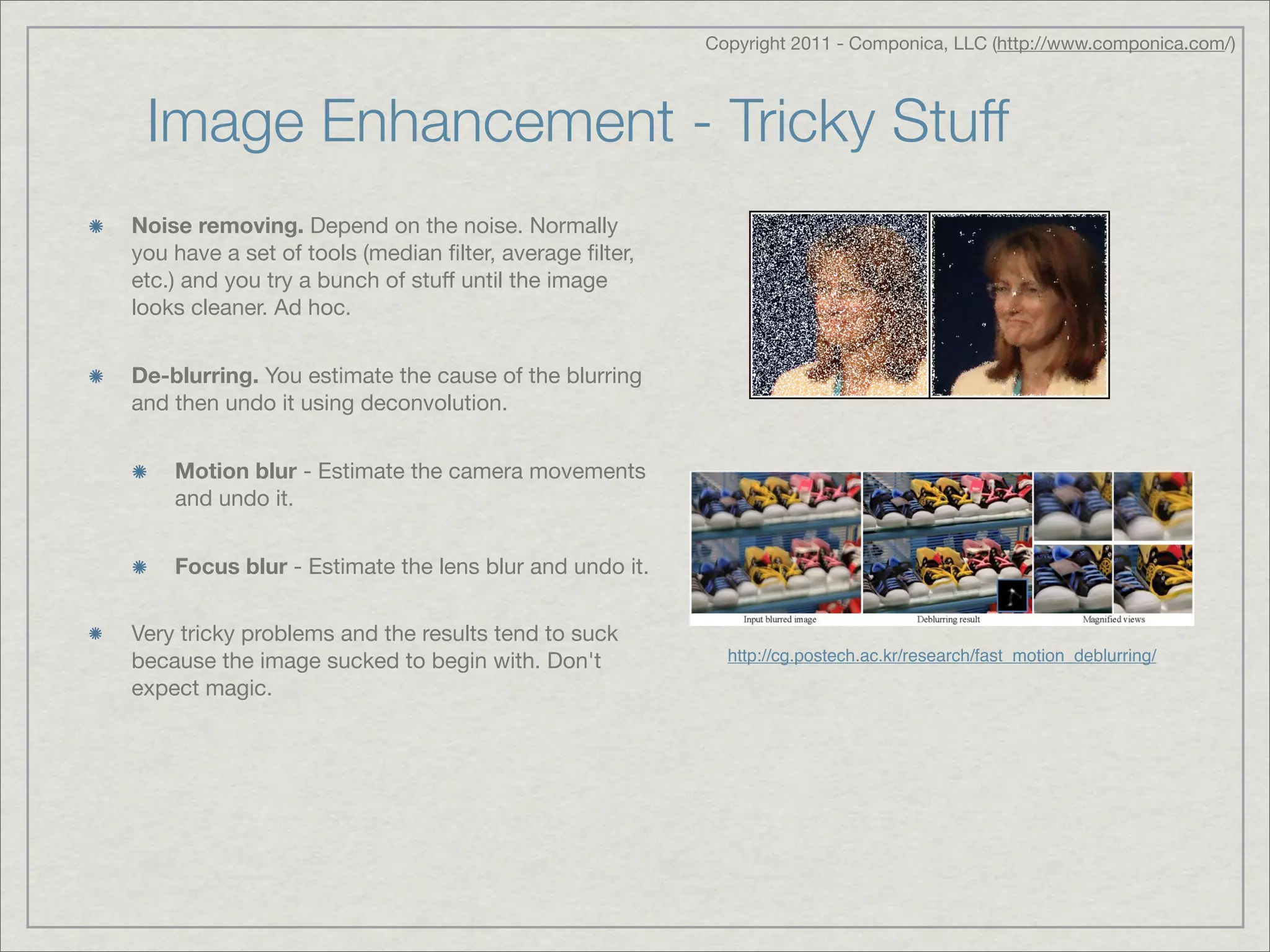The height and width of the screenshot is (952, 1270).
Task: Click the bullet icon beside De-blurring
Action: click(95, 376)
